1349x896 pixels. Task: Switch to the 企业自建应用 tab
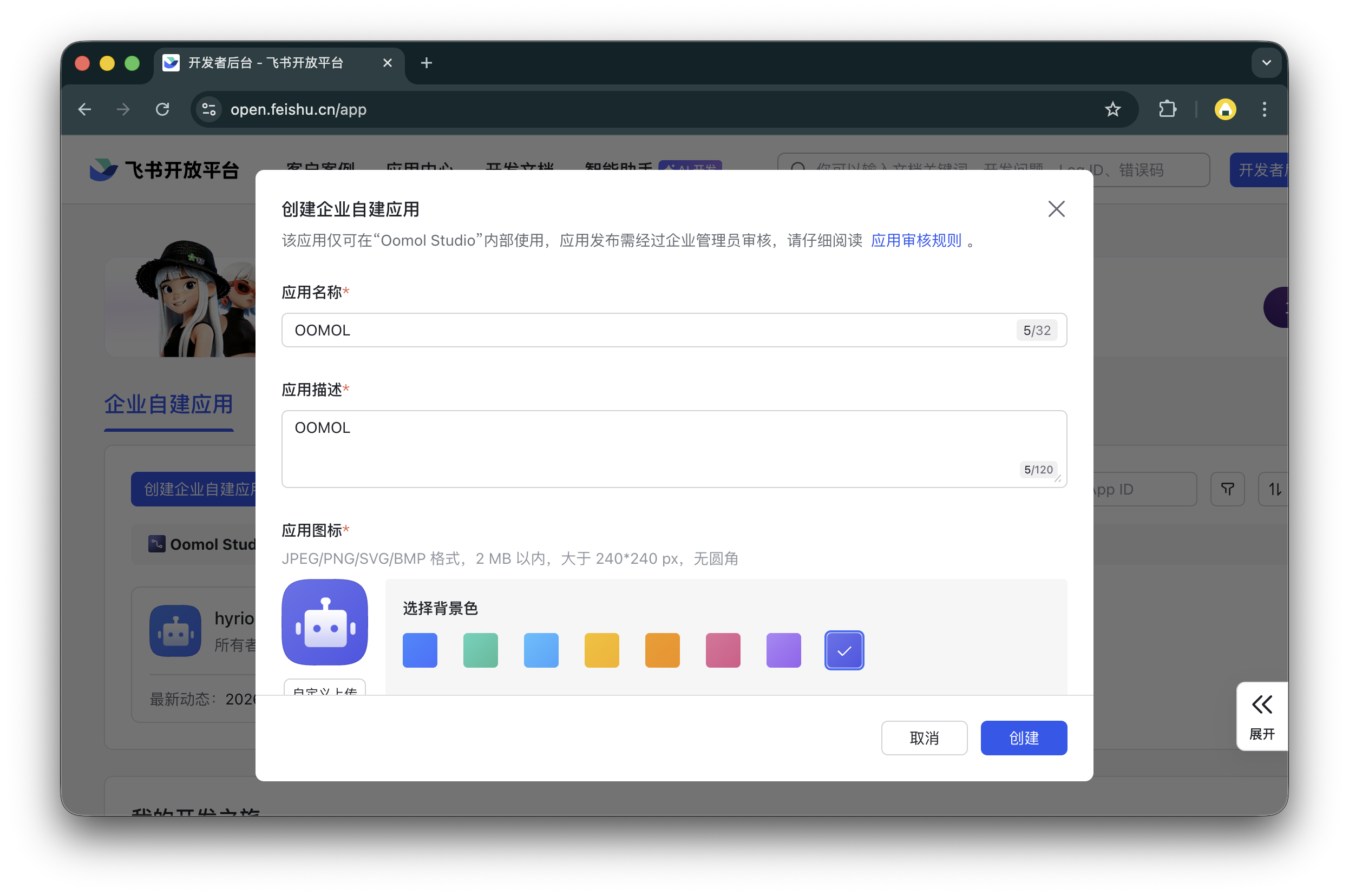click(168, 405)
